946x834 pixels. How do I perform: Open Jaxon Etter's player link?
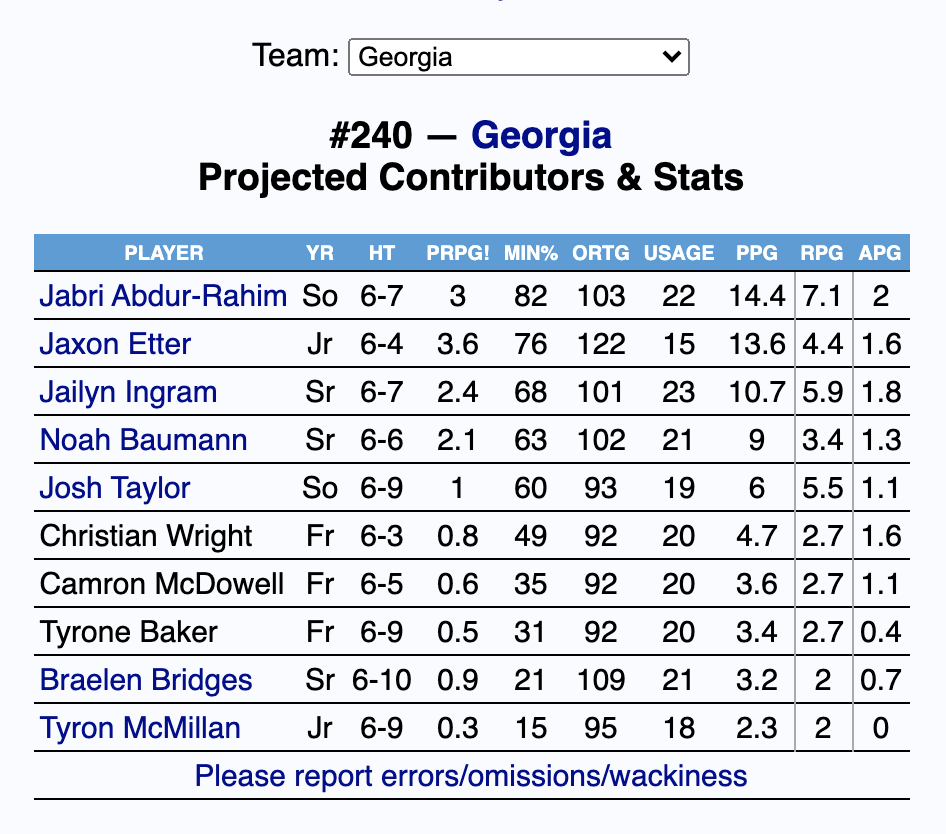click(115, 344)
